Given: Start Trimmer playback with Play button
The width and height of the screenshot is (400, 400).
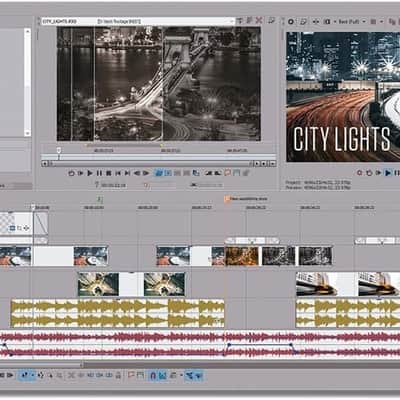Looking at the screenshot, I should point(90,173).
